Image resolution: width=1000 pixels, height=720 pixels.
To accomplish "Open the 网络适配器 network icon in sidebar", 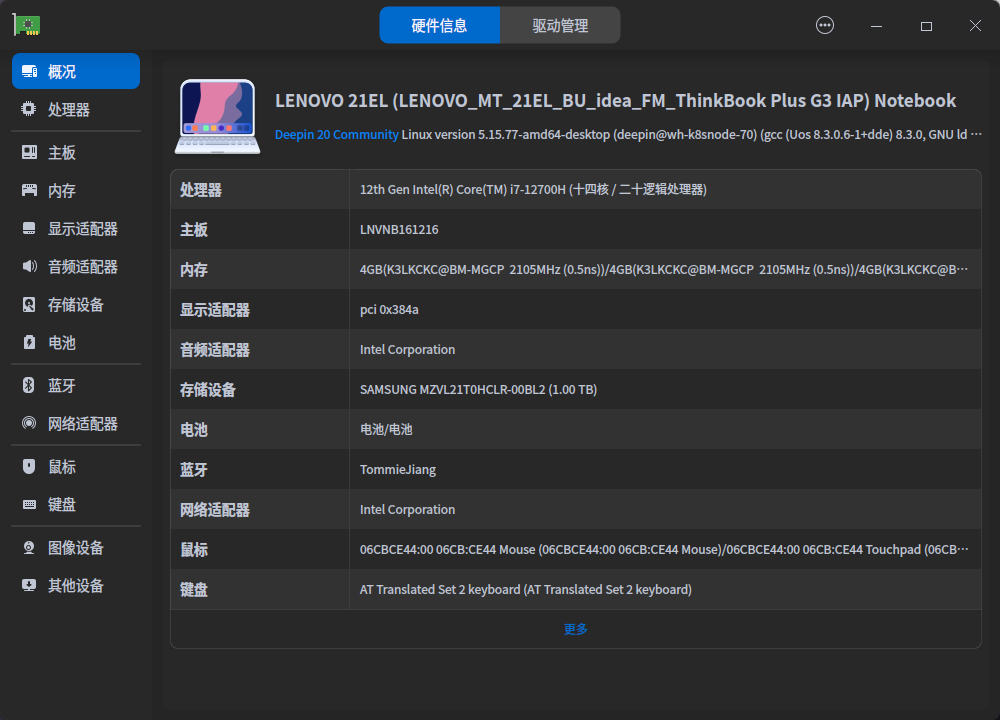I will click(x=29, y=423).
